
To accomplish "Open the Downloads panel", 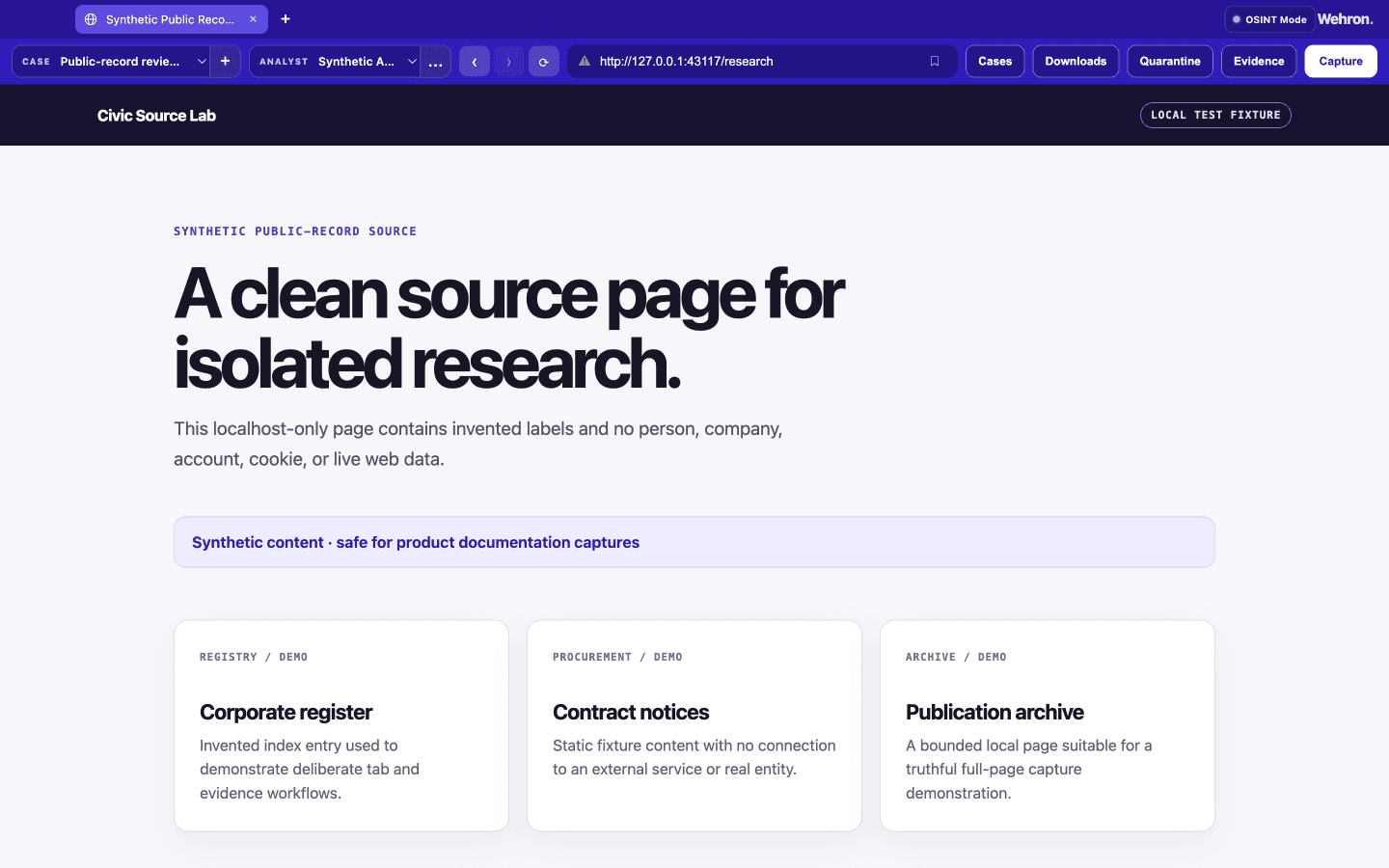I will click(x=1076, y=61).
